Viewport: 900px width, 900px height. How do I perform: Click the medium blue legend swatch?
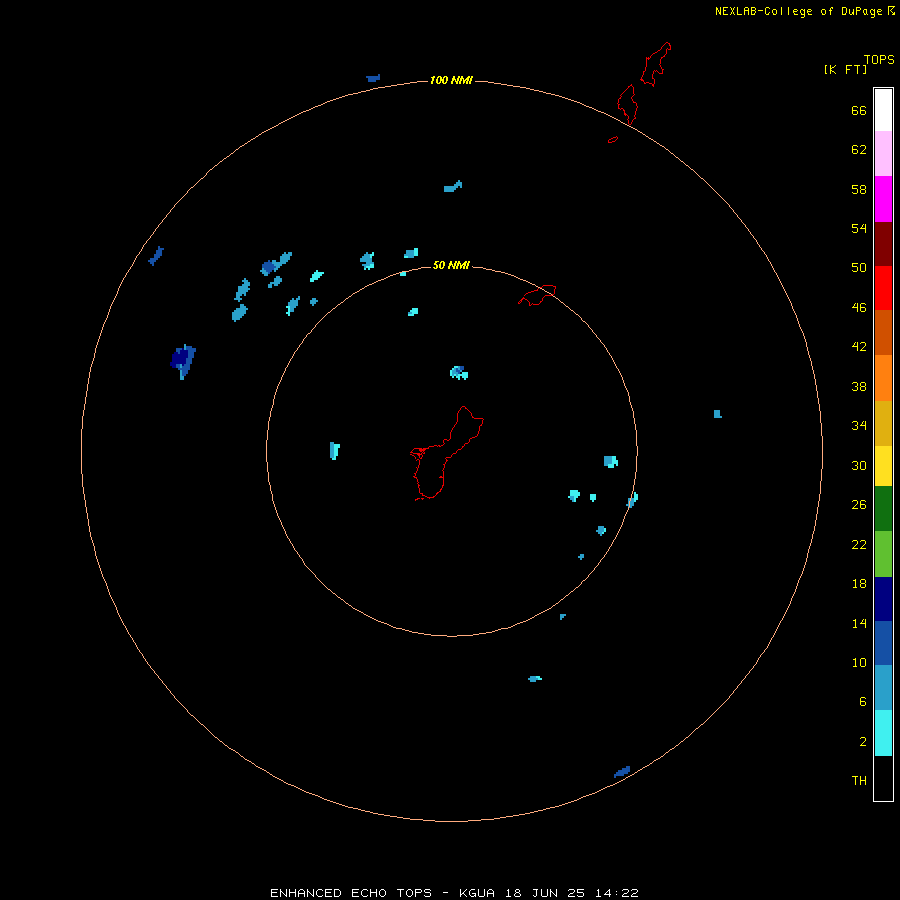[x=883, y=643]
